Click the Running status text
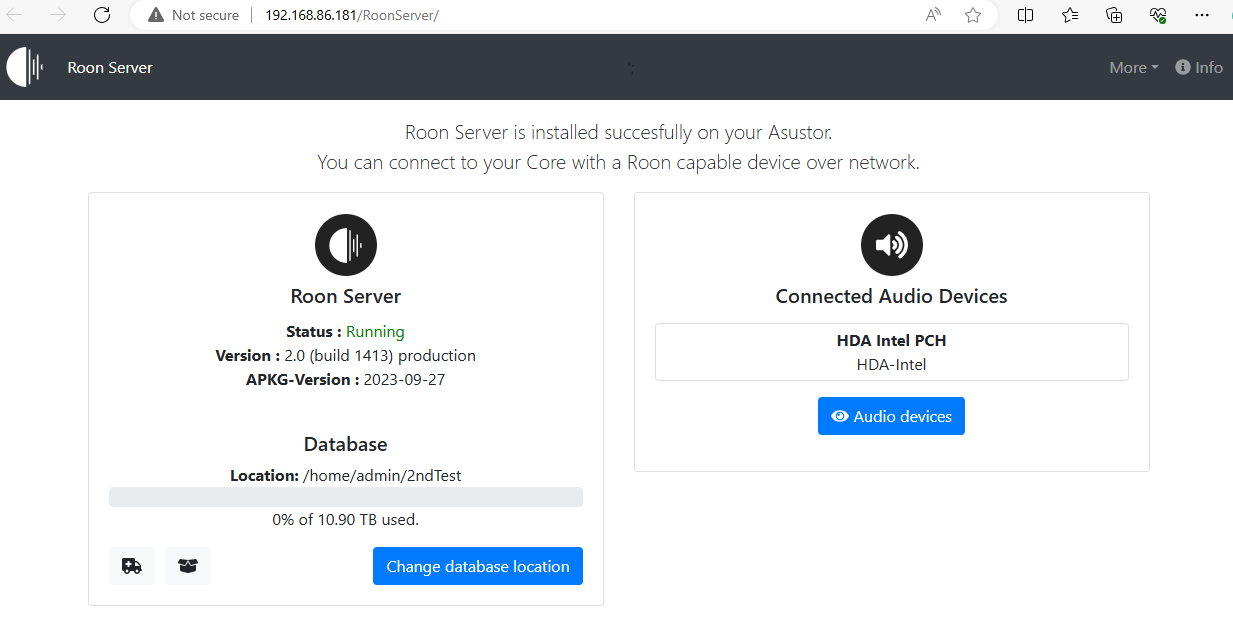Viewport: 1233px width, 630px height. pos(375,331)
